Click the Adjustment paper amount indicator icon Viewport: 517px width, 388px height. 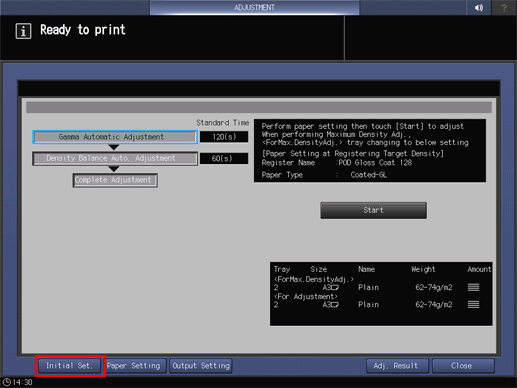(x=473, y=304)
